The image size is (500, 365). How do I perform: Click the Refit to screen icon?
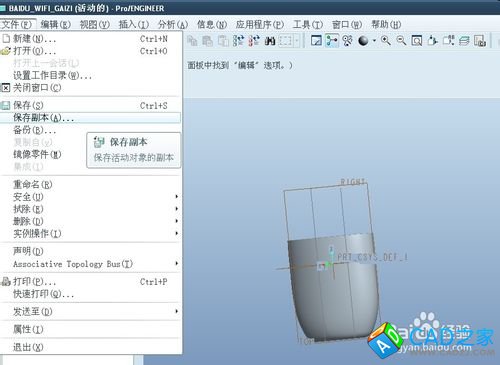[417, 41]
